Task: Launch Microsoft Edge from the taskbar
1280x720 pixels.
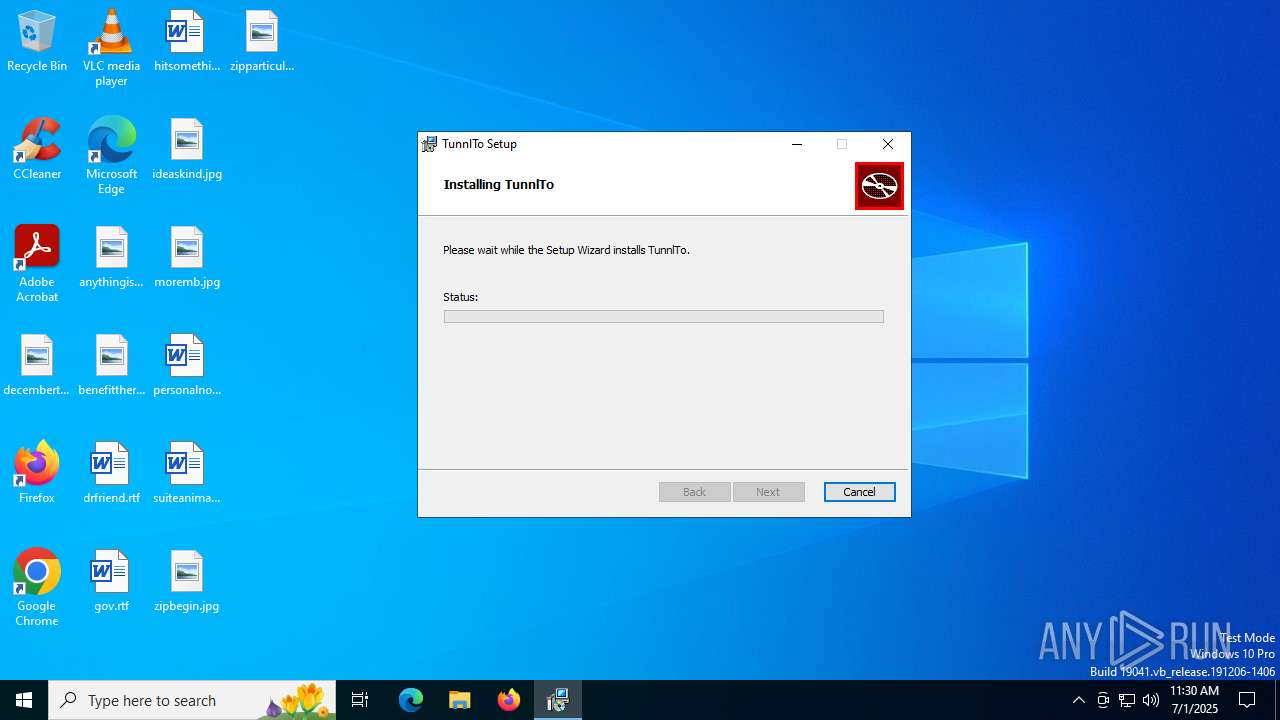Action: tap(411, 700)
